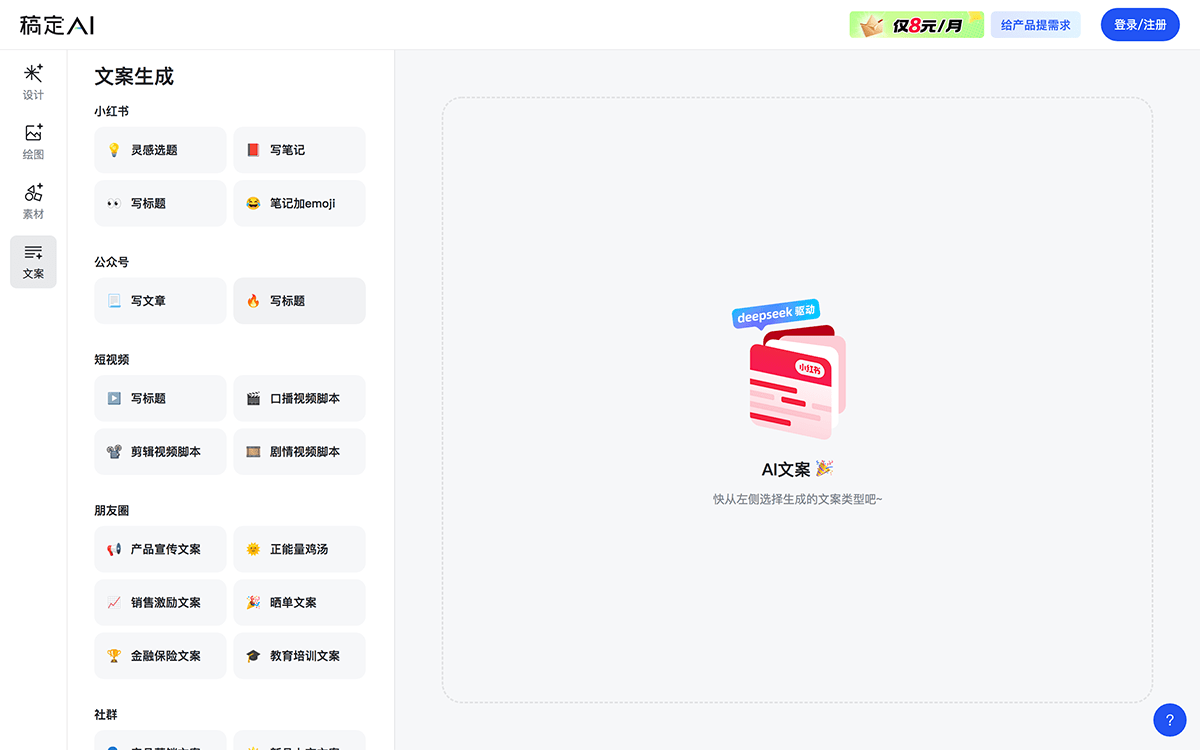Screen dimensions: 1200x750
Task: Select the 绘图 icon in sidebar
Action: [x=33, y=141]
